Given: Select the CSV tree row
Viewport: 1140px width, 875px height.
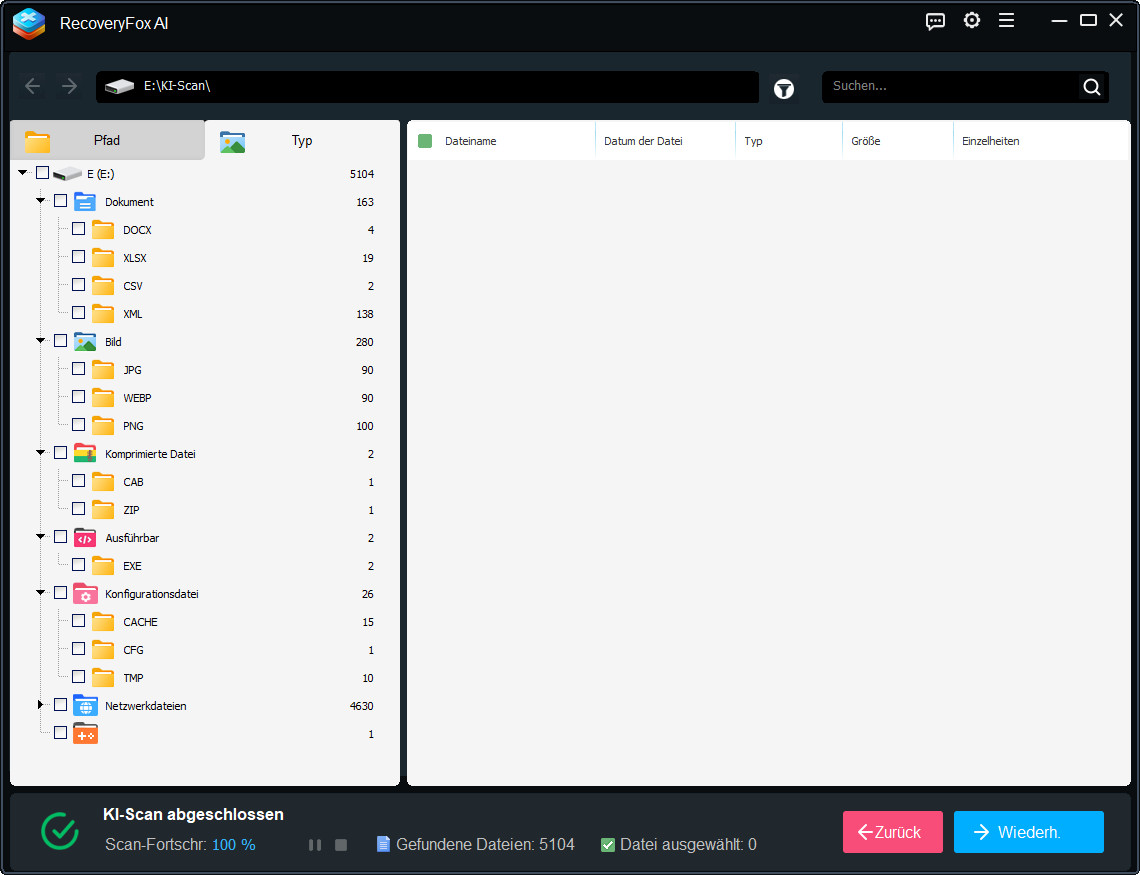Looking at the screenshot, I should (205, 286).
